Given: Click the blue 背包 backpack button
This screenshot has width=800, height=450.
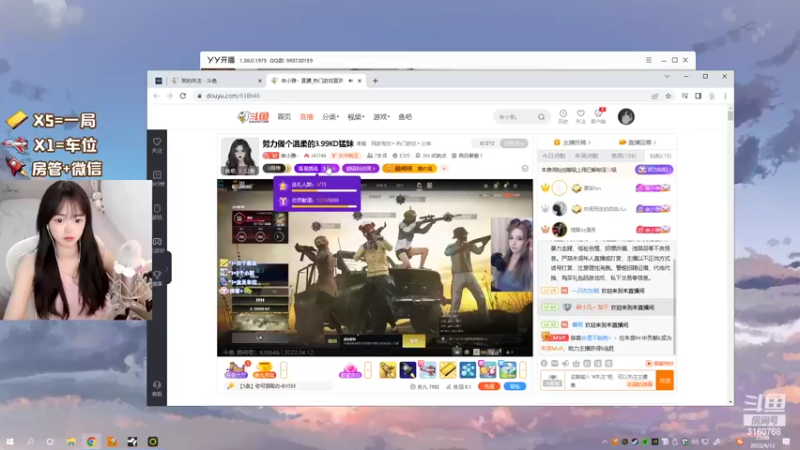Looking at the screenshot, I should click(515, 386).
